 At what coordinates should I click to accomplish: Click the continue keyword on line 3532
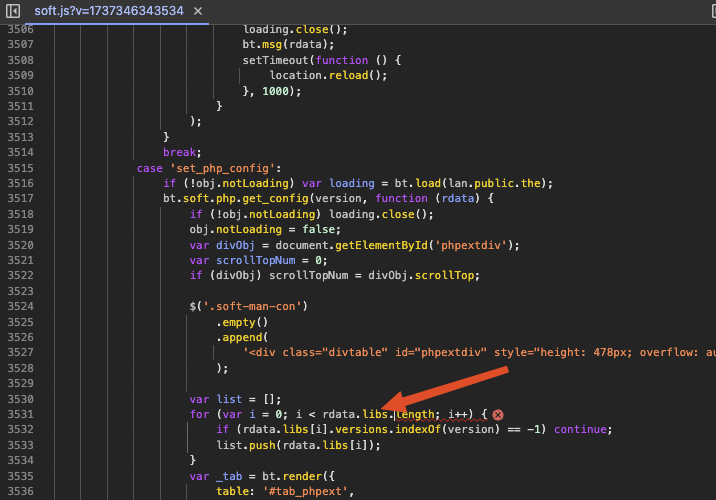580,429
